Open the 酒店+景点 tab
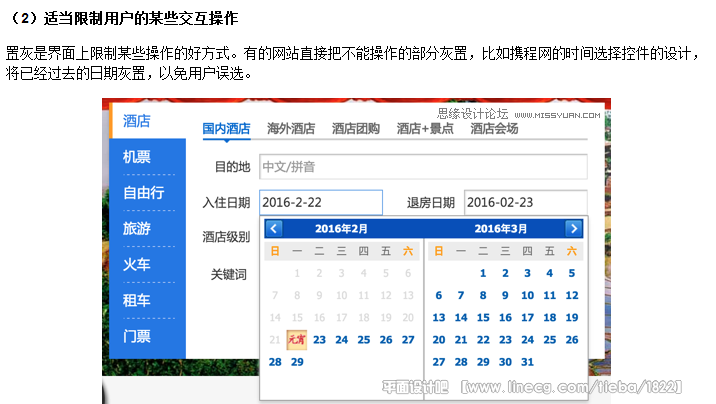 point(425,129)
